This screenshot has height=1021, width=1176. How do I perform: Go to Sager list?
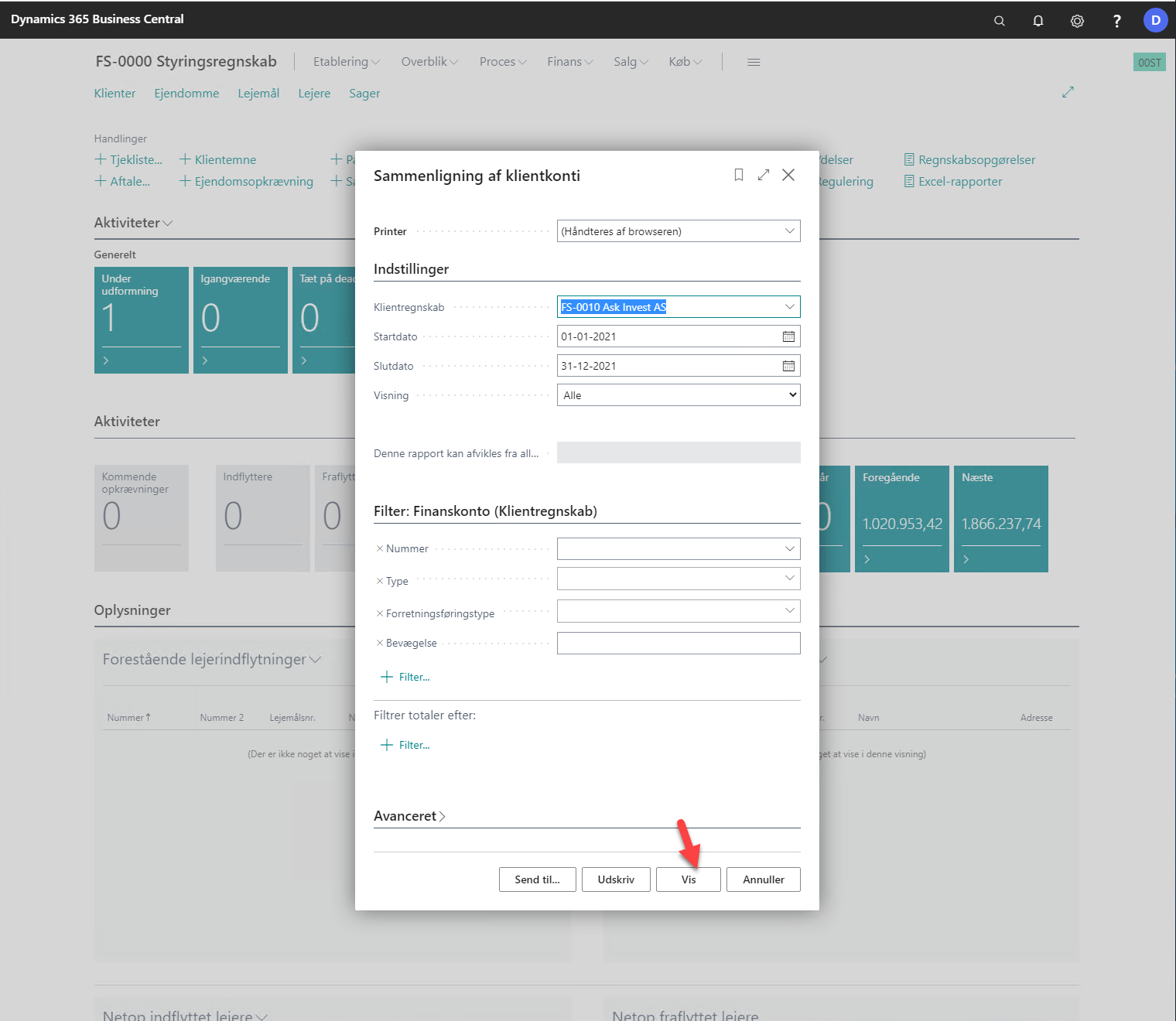[x=364, y=94]
